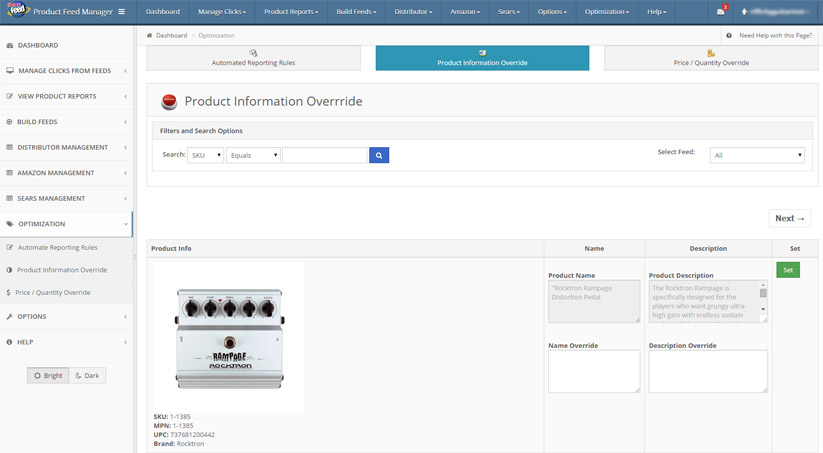
Task: Expand View Product Reports in the sidebar
Action: tap(66, 97)
